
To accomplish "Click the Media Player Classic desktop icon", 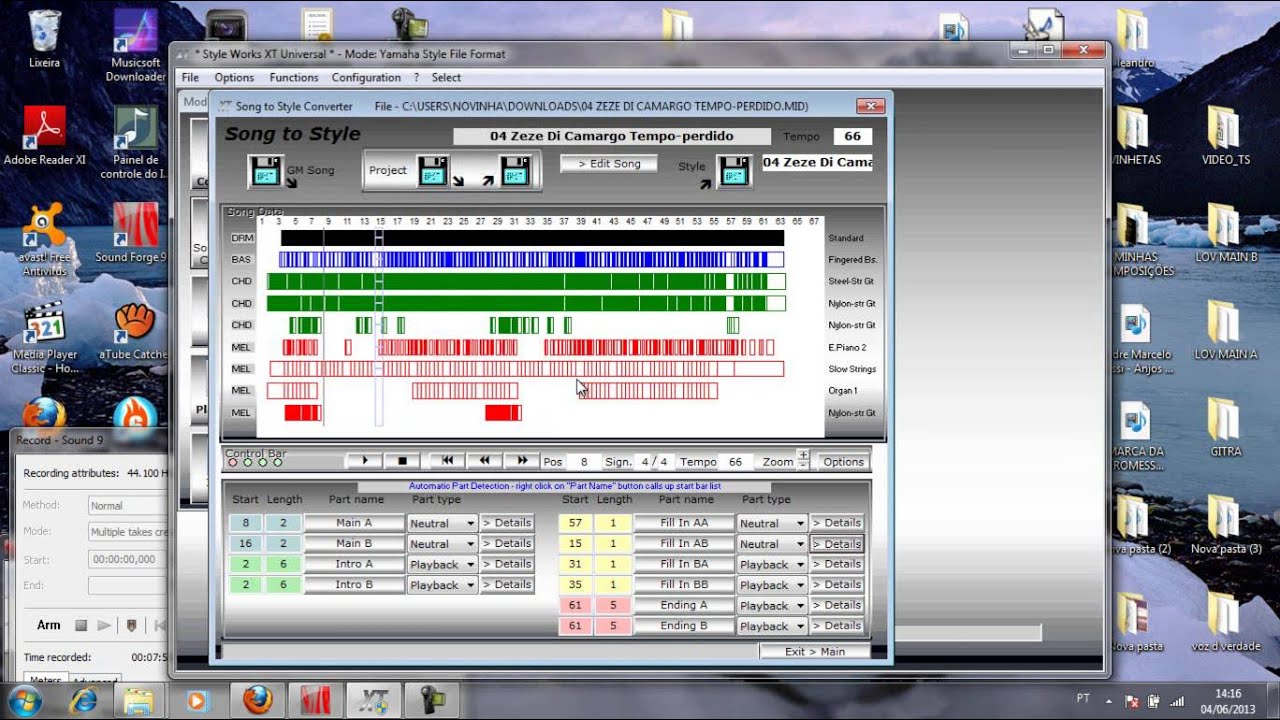I will 45,338.
